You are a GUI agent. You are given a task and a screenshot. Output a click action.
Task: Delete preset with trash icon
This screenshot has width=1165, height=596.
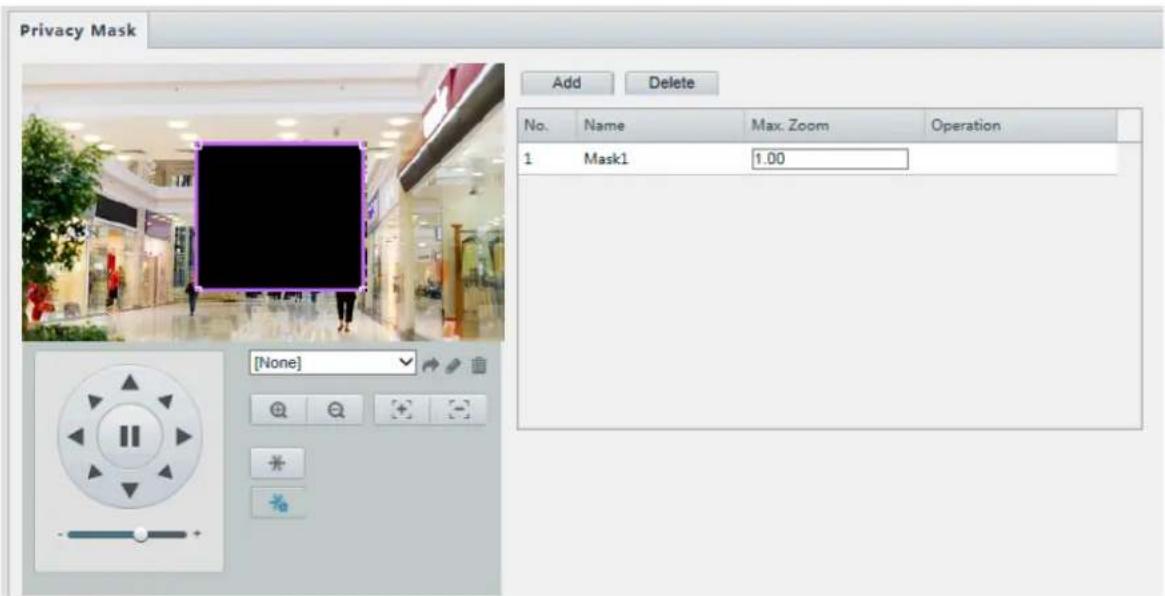[479, 365]
